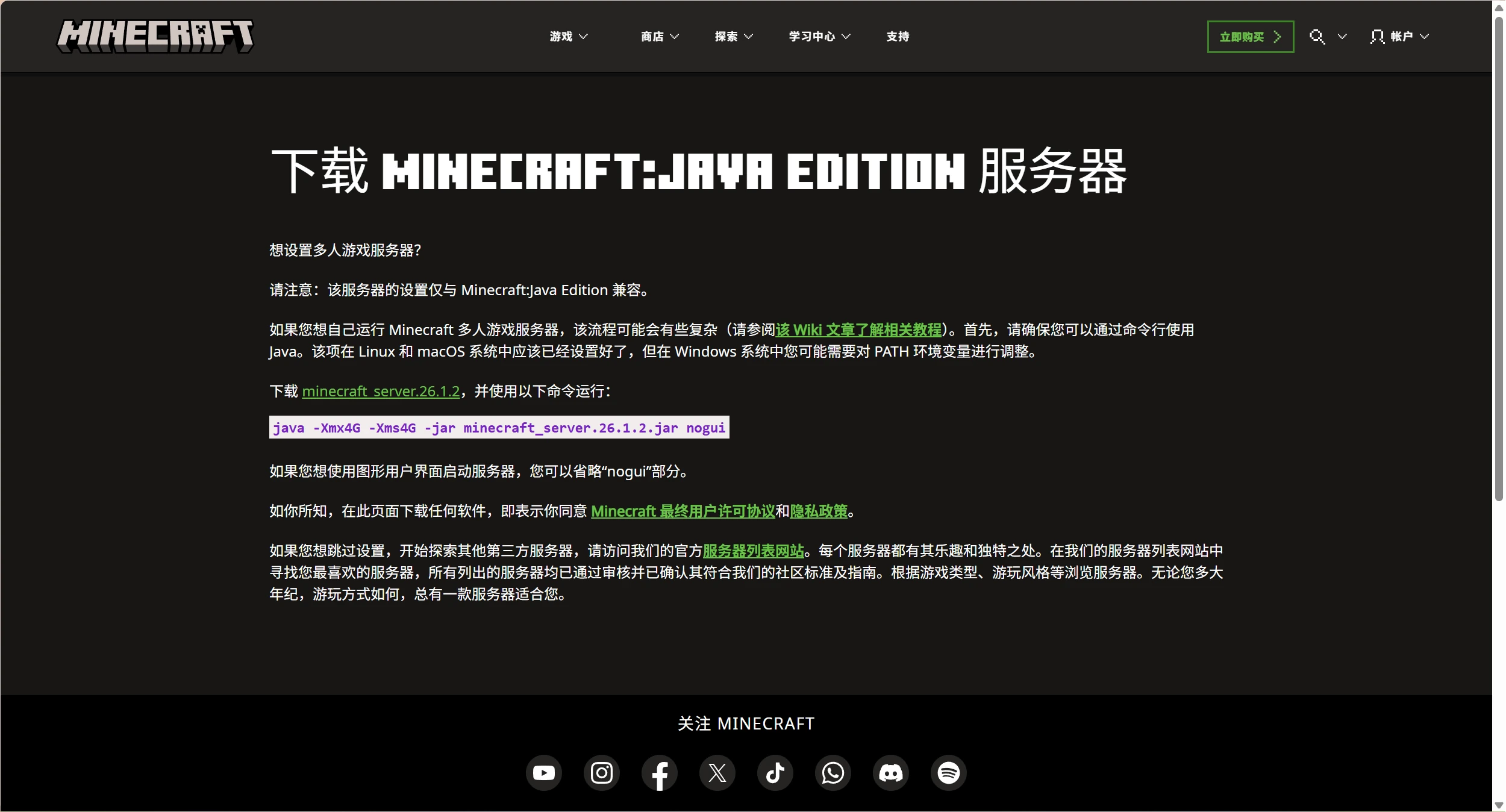
Task: Click the scrollbar down arrow
Action: [1499, 805]
